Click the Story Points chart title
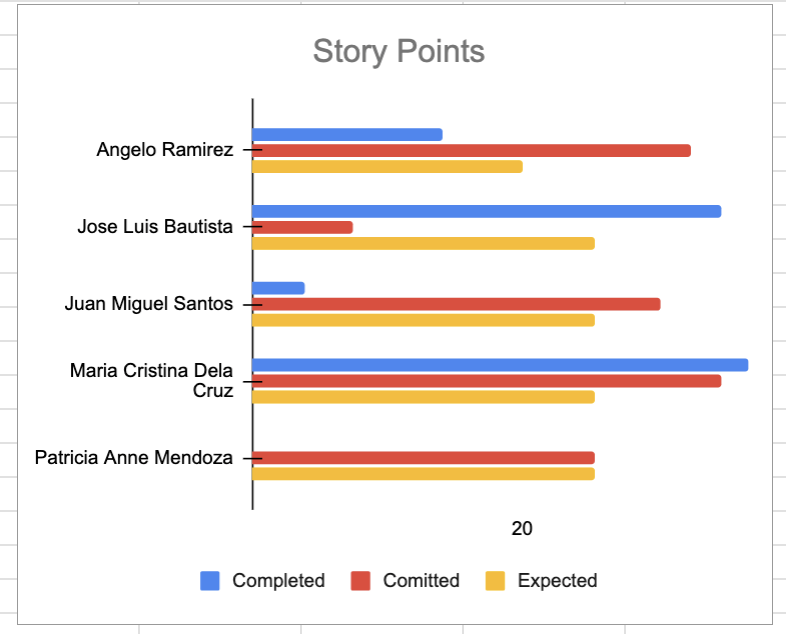Screen dimensions: 786x634 click(x=398, y=52)
